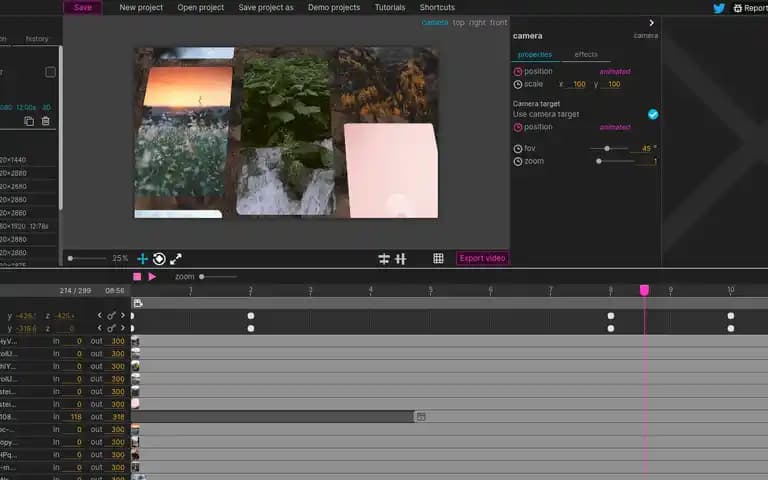The image size is (768, 480).
Task: Uncheck Use camera target checkbox
Action: tap(653, 114)
